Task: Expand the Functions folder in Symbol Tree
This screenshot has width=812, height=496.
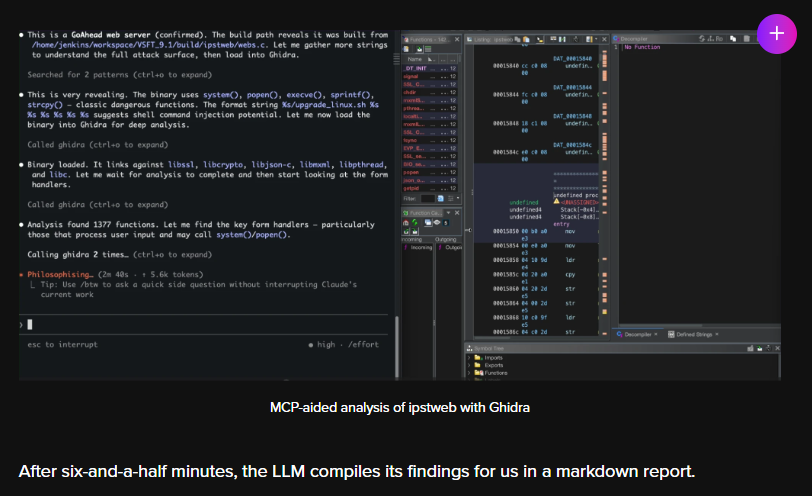Action: pos(469,373)
